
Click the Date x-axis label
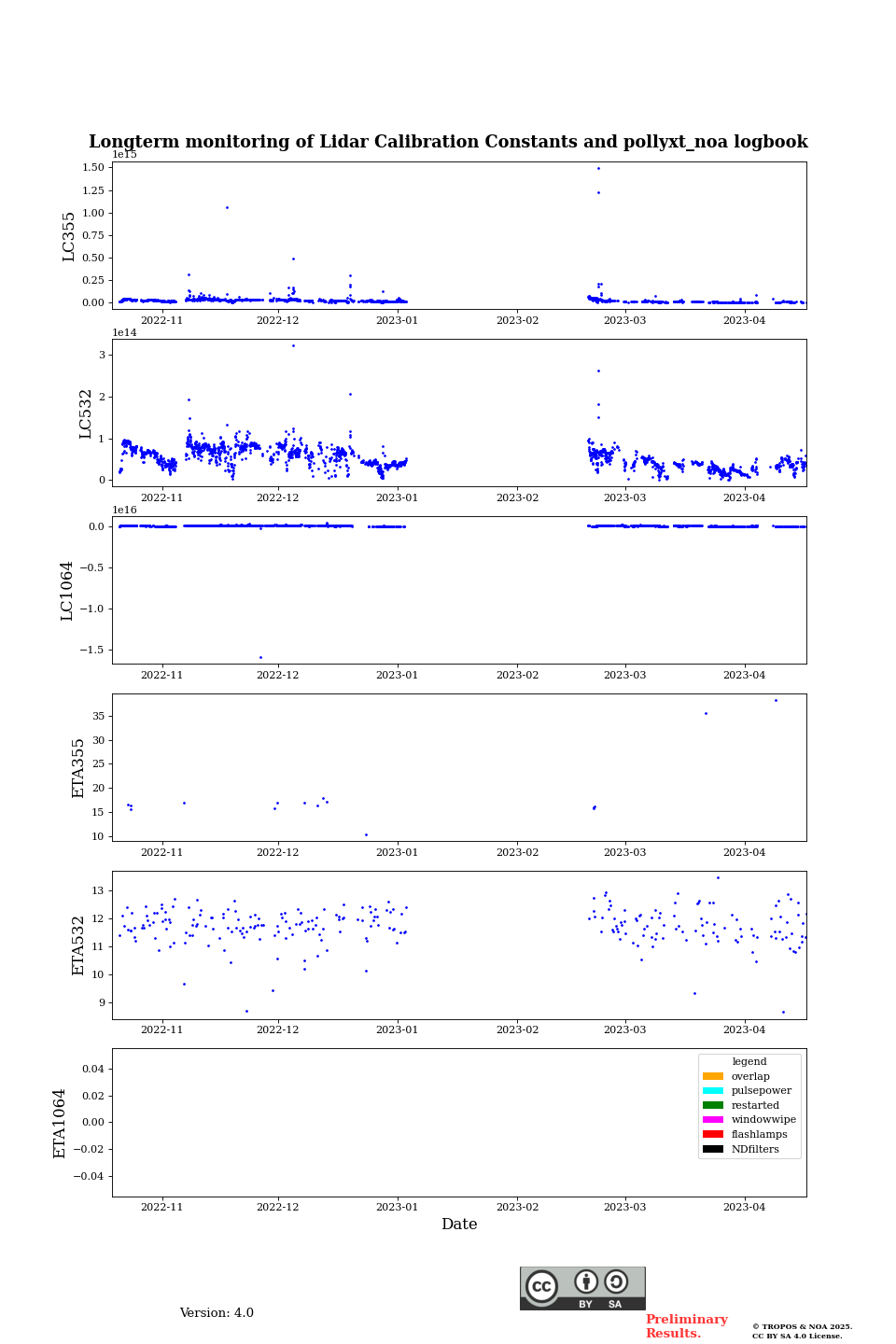coord(459,1225)
